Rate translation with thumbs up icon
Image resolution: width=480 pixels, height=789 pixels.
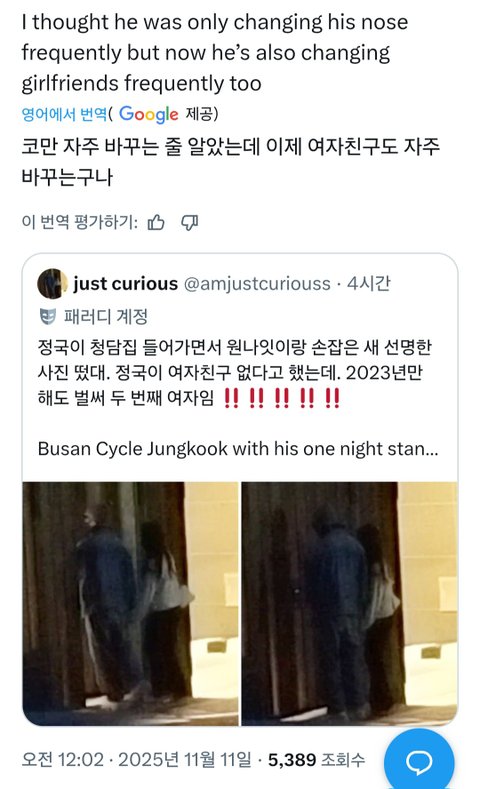coord(156,222)
